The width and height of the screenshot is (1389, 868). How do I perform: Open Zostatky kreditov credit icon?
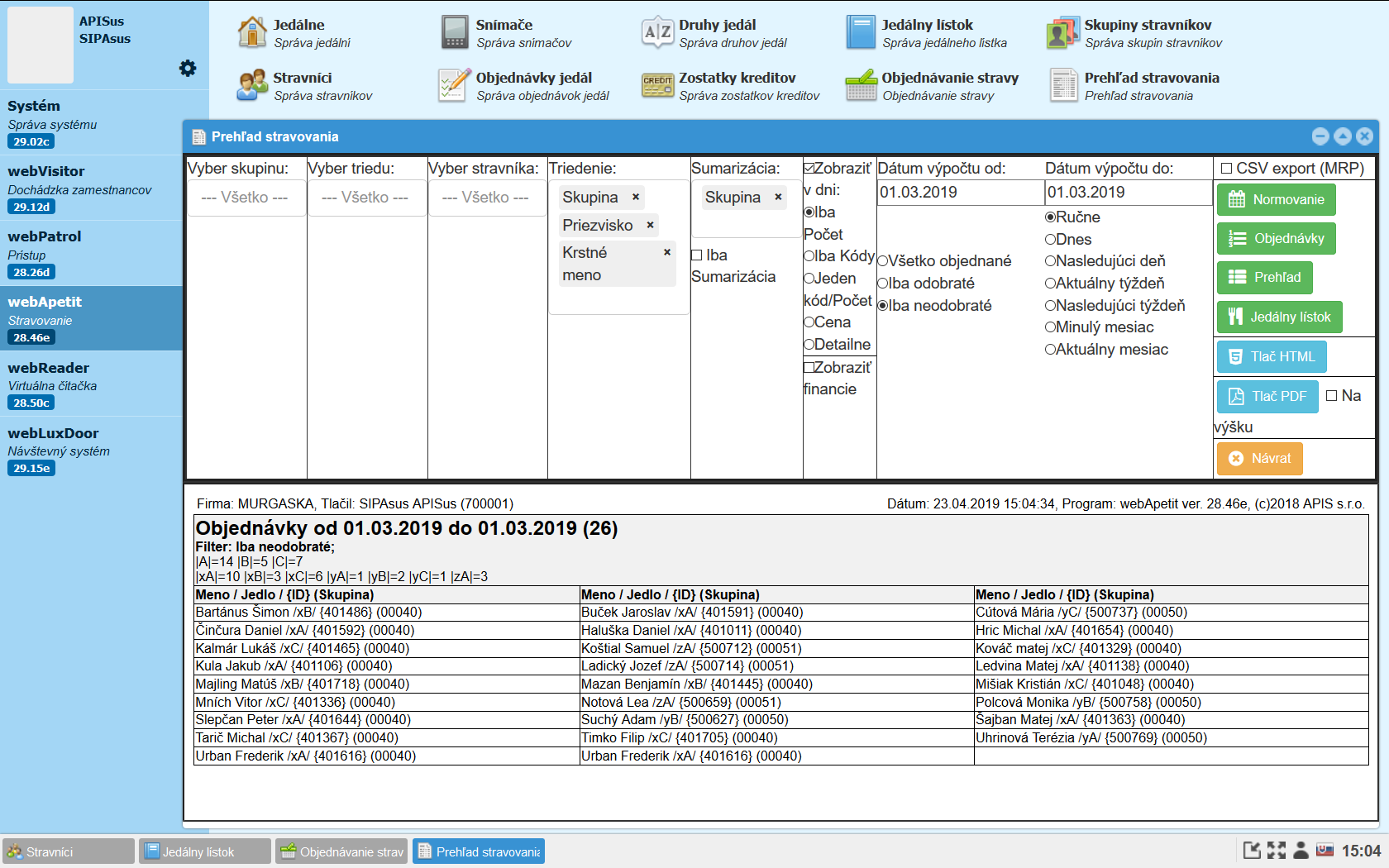tap(657, 85)
